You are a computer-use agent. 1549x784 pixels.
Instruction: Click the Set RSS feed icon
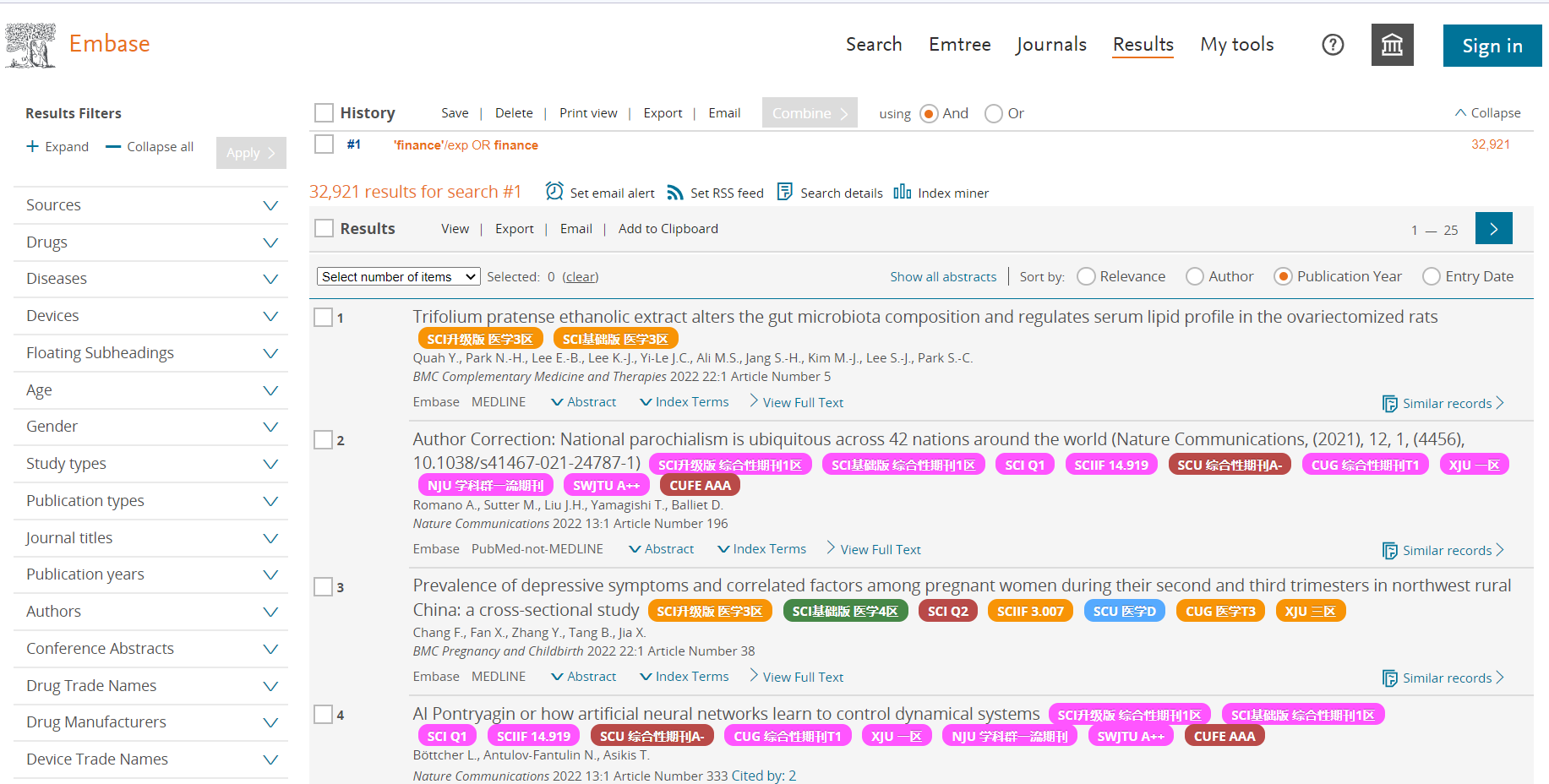(674, 193)
